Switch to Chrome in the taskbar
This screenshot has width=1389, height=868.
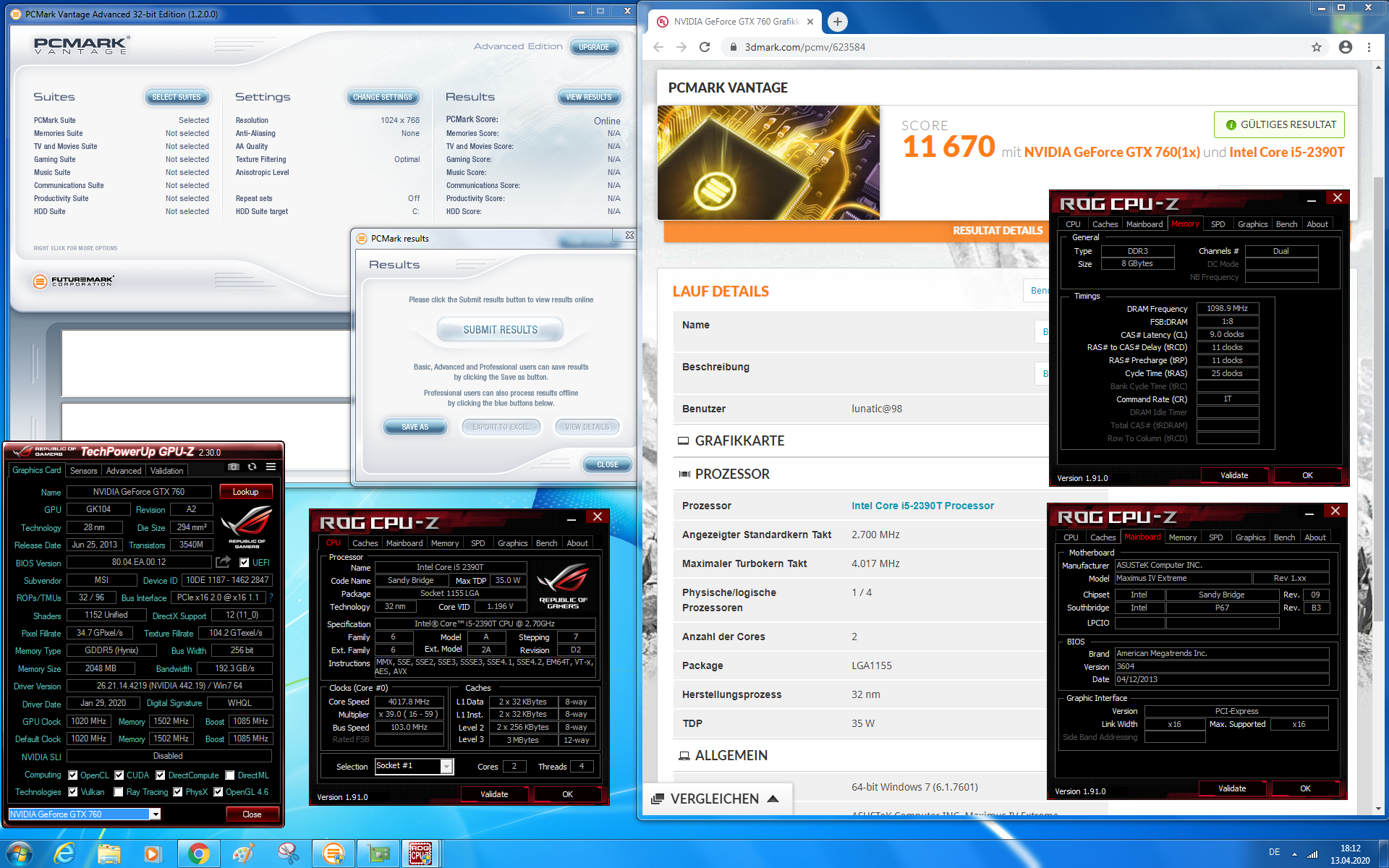click(198, 854)
